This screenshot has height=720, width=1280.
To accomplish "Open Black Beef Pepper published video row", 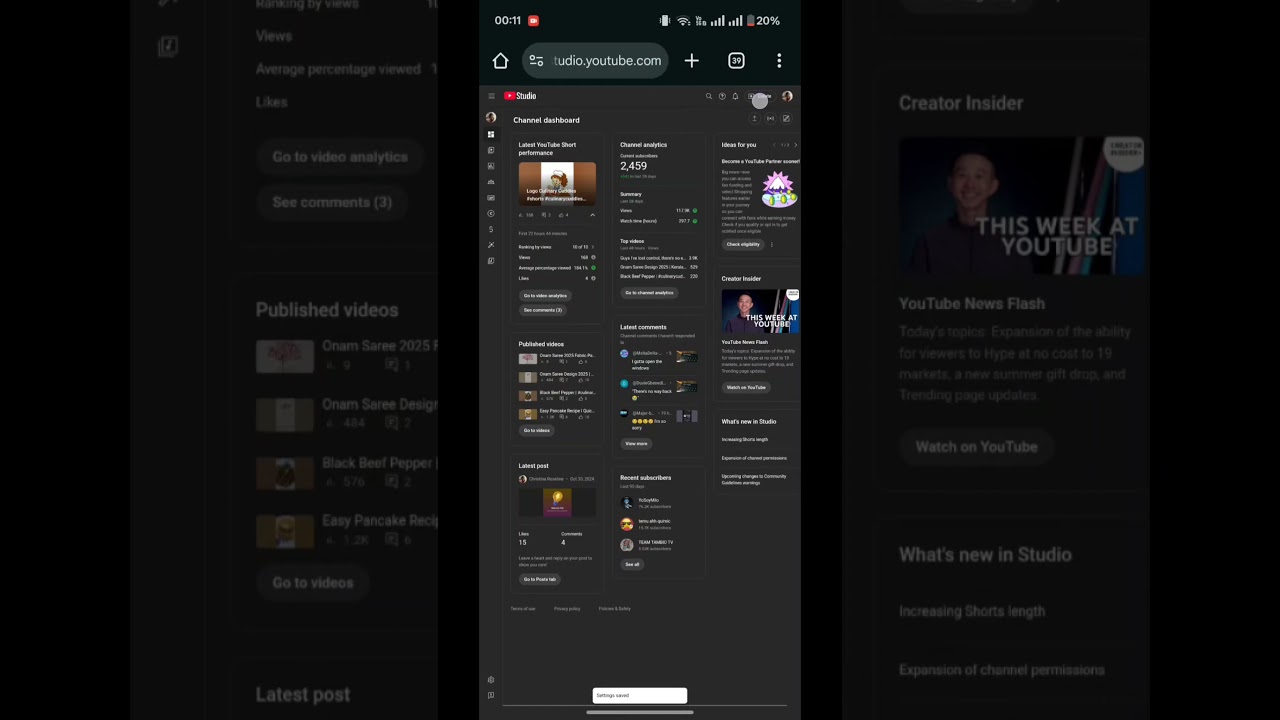I will pos(557,395).
